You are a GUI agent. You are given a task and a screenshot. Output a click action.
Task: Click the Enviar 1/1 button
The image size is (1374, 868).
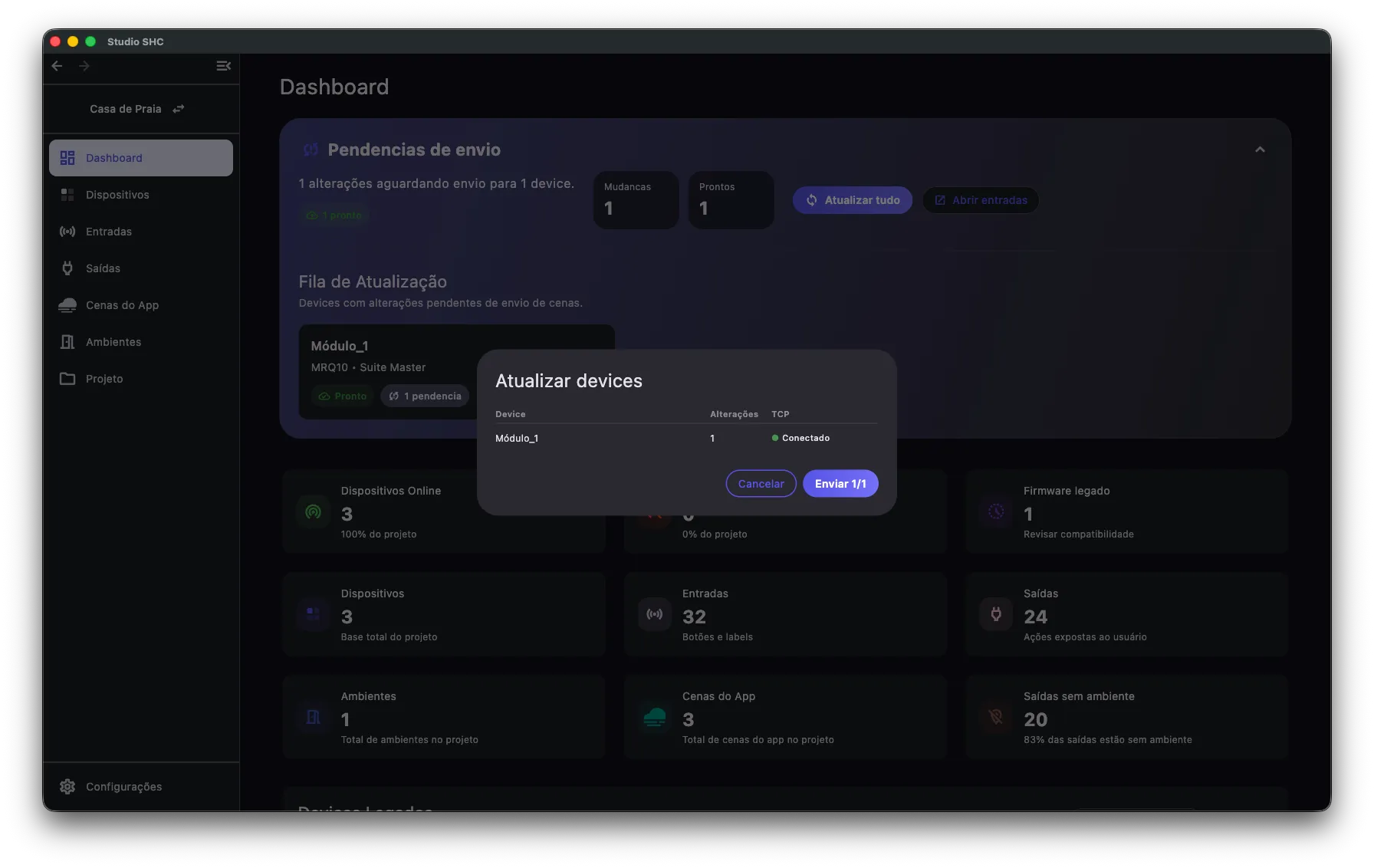point(840,484)
